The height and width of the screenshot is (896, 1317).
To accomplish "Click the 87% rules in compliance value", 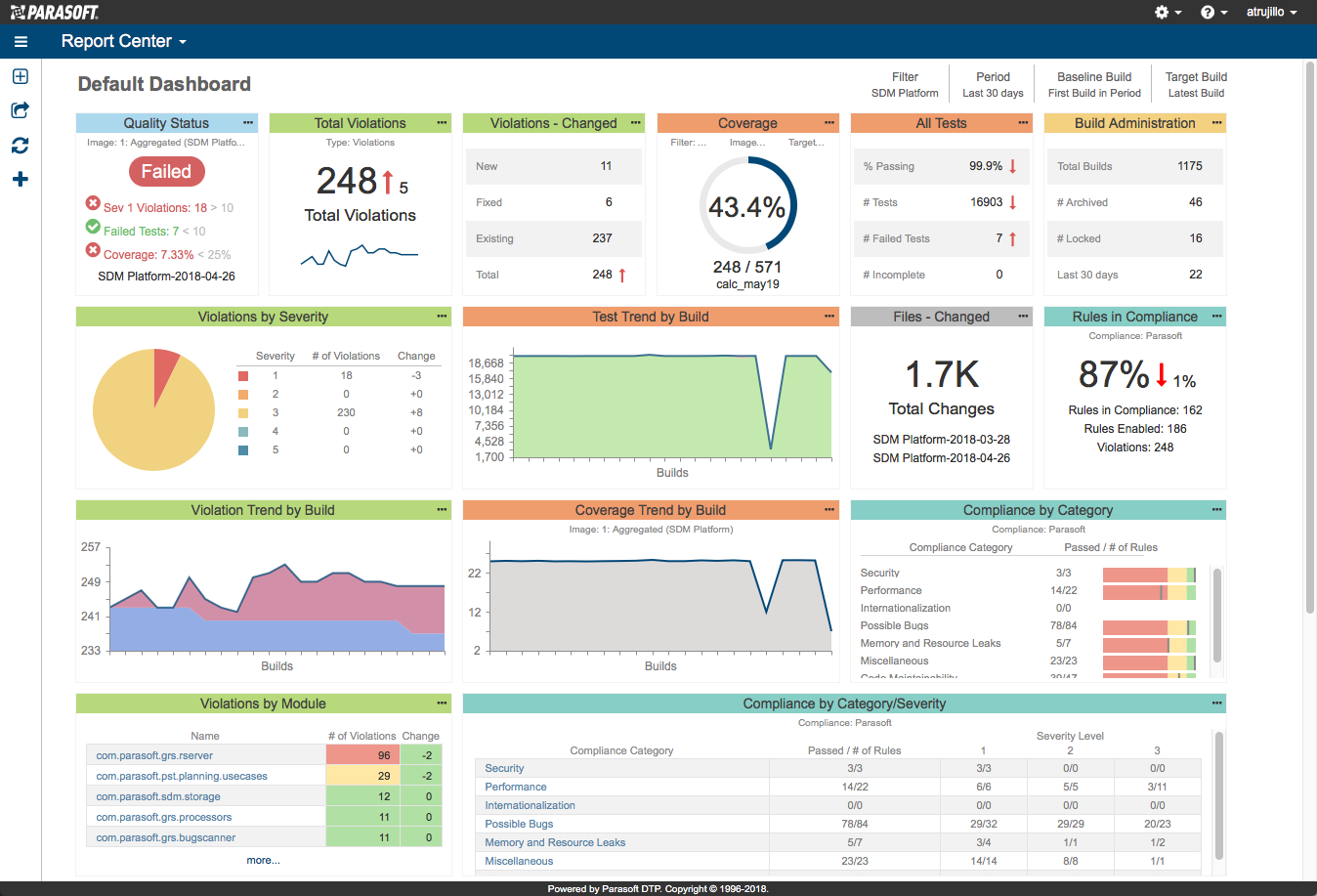I will tap(1114, 374).
